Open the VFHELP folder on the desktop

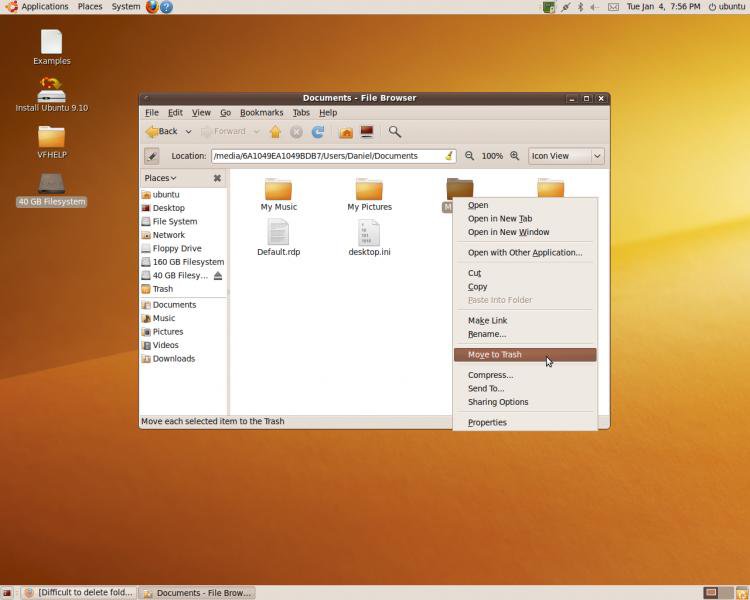coord(52,142)
